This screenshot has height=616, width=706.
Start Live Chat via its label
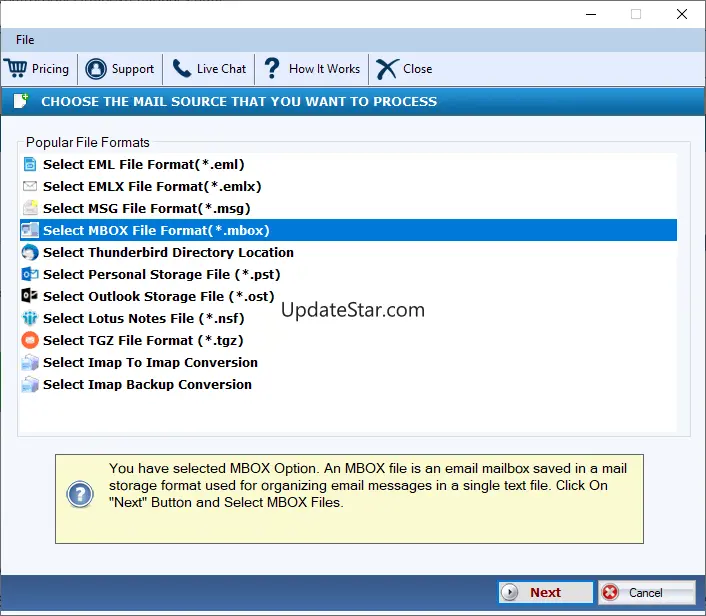(221, 69)
